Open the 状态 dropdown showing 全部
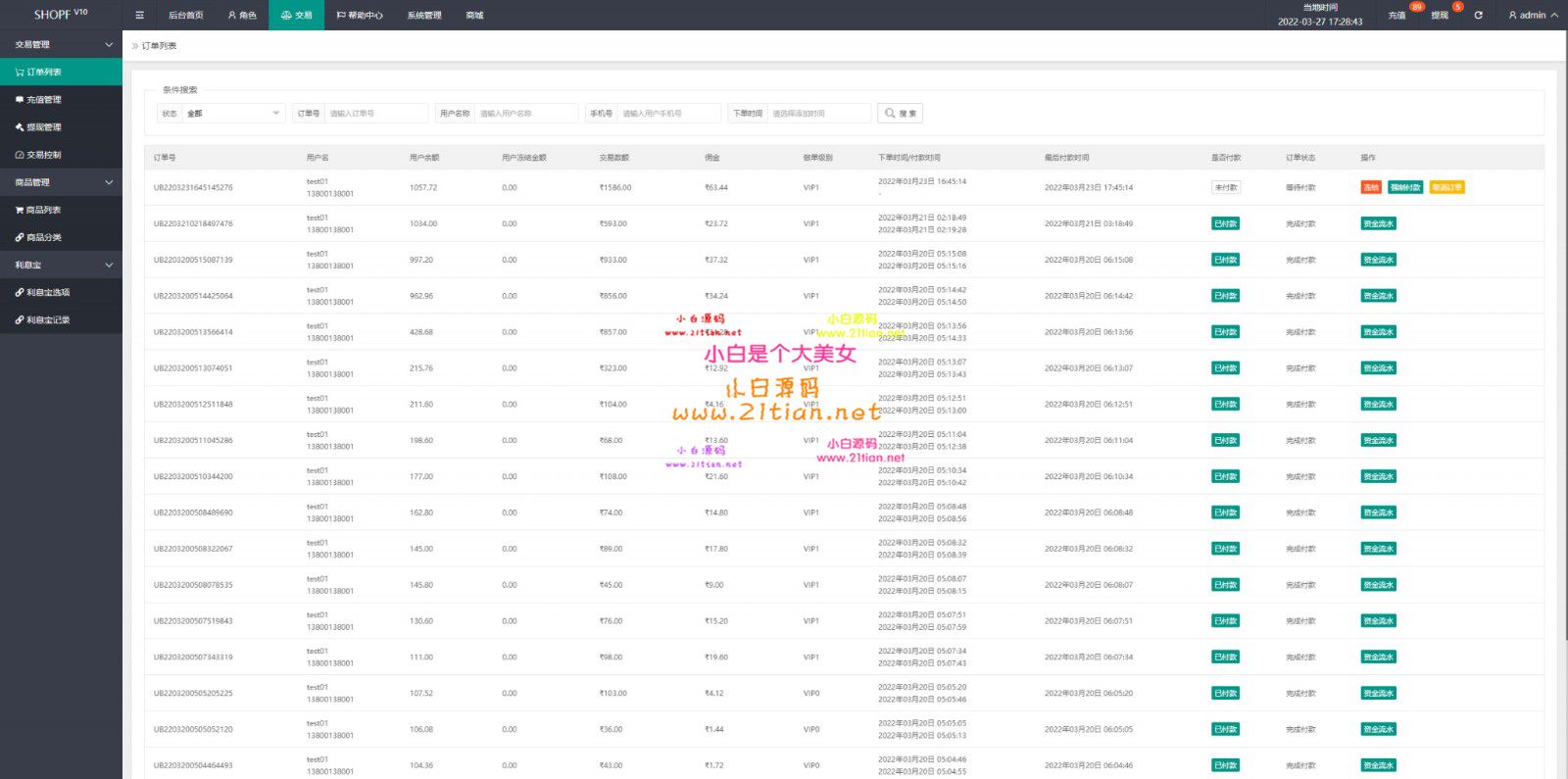1568x779 pixels. click(x=234, y=114)
